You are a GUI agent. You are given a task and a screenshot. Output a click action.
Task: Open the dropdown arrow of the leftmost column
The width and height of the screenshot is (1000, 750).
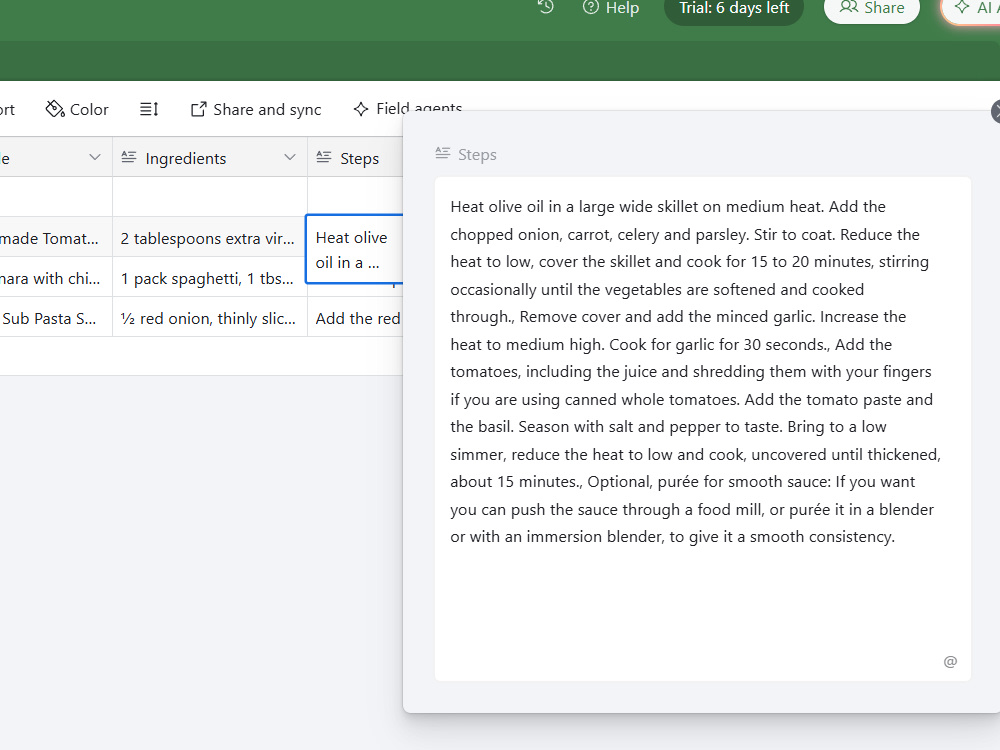pyautogui.click(x=95, y=158)
